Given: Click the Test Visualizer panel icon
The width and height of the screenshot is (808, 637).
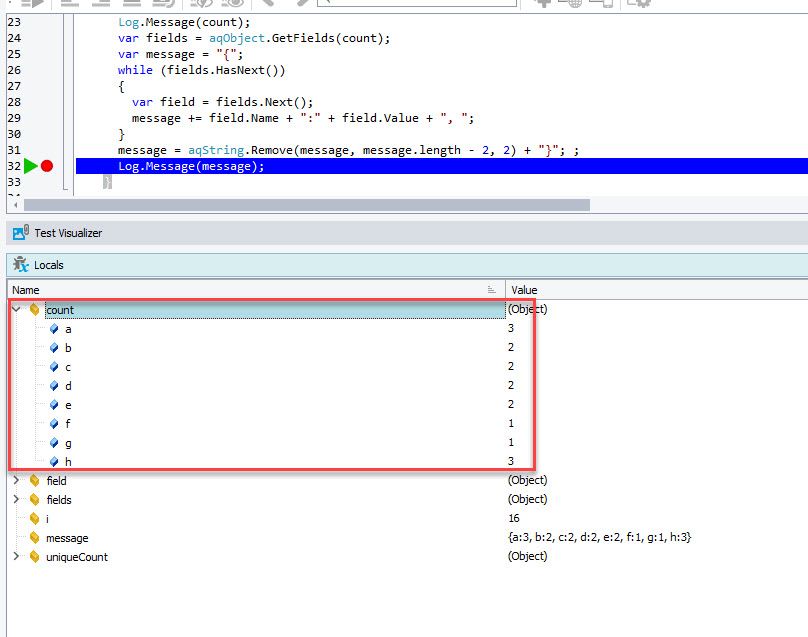Looking at the screenshot, I should 20,233.
